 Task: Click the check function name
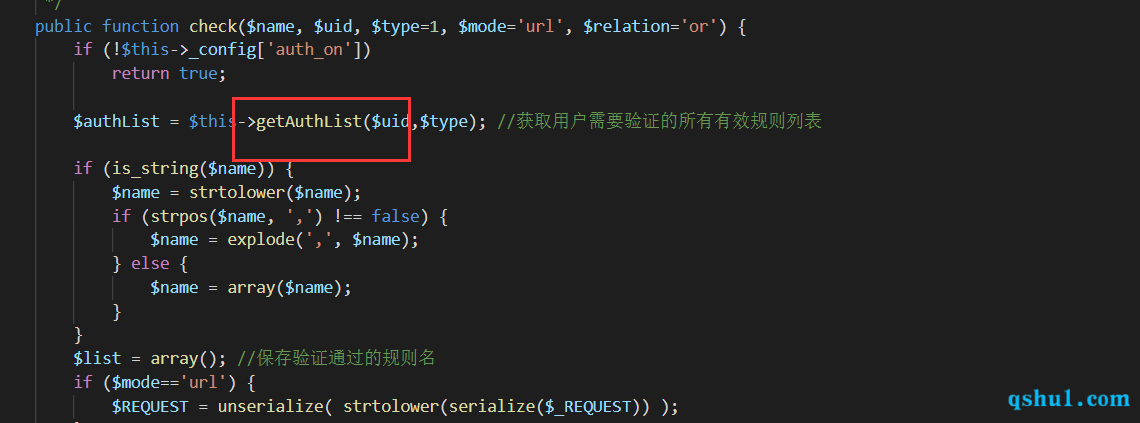[212, 27]
